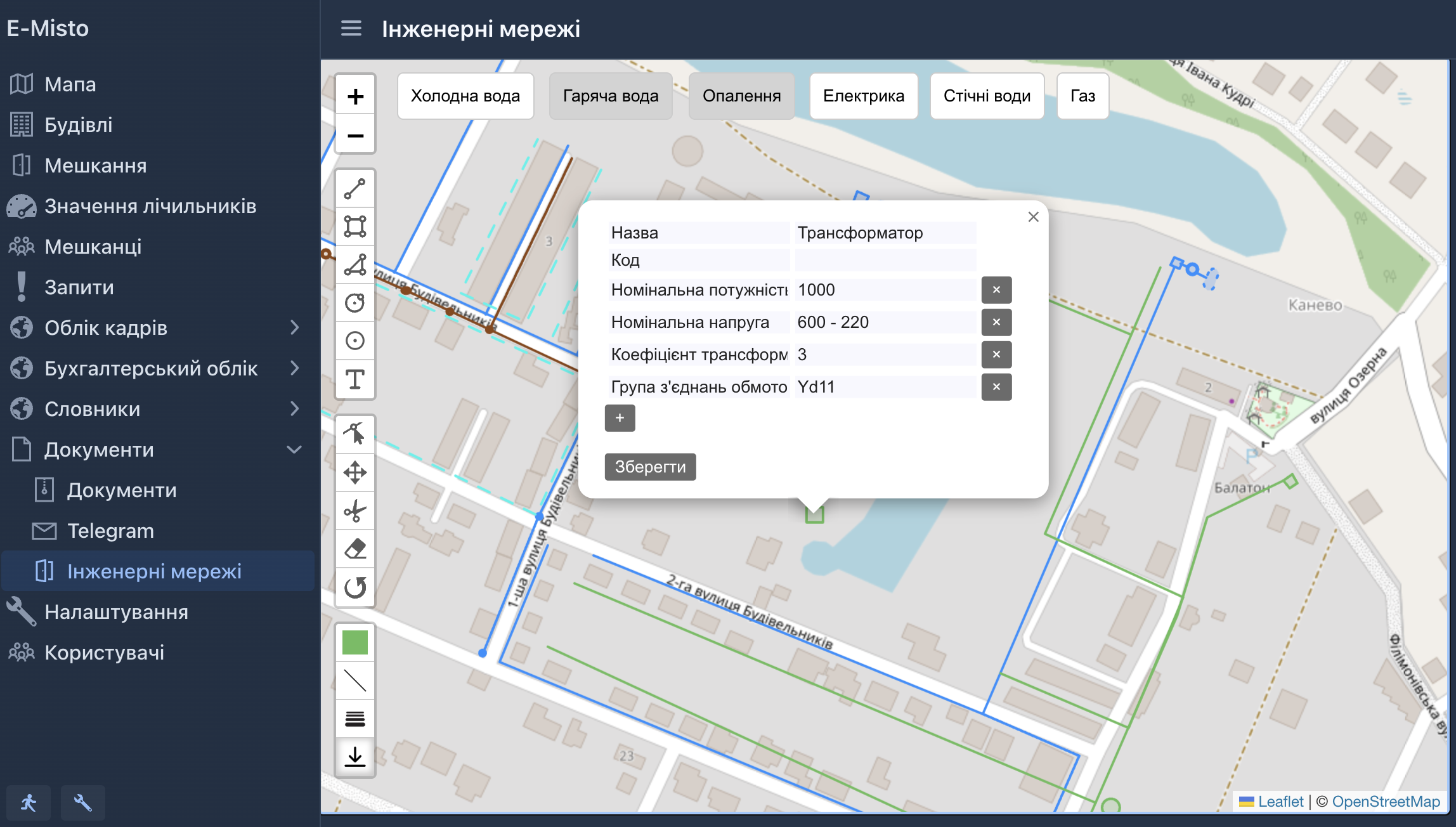Click the move/drag arrows tool
The width and height of the screenshot is (1456, 827).
pyautogui.click(x=354, y=472)
